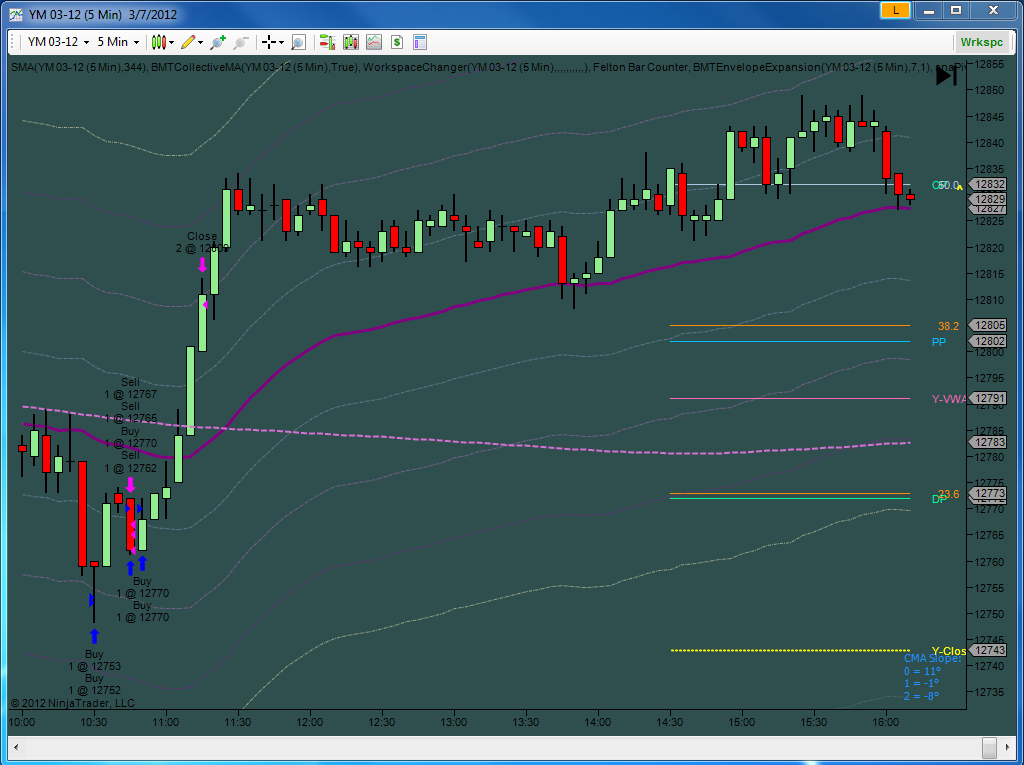Expand the chart style dropdown arrow
The width and height of the screenshot is (1024, 765).
click(172, 42)
